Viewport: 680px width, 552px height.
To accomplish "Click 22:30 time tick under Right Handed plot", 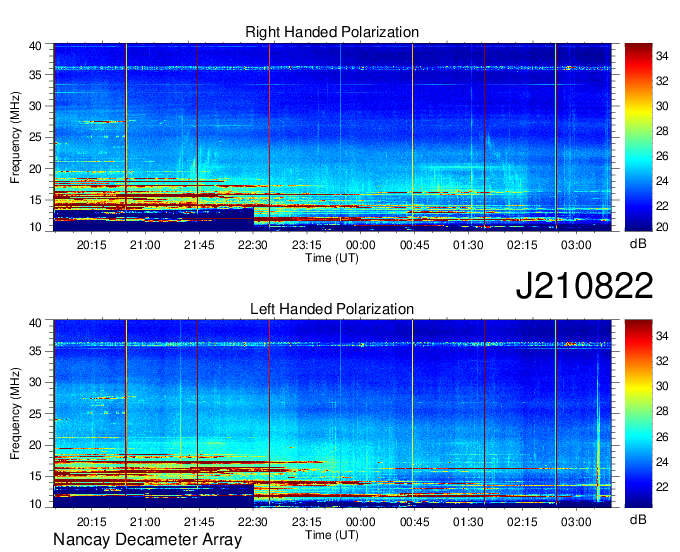I will (253, 245).
